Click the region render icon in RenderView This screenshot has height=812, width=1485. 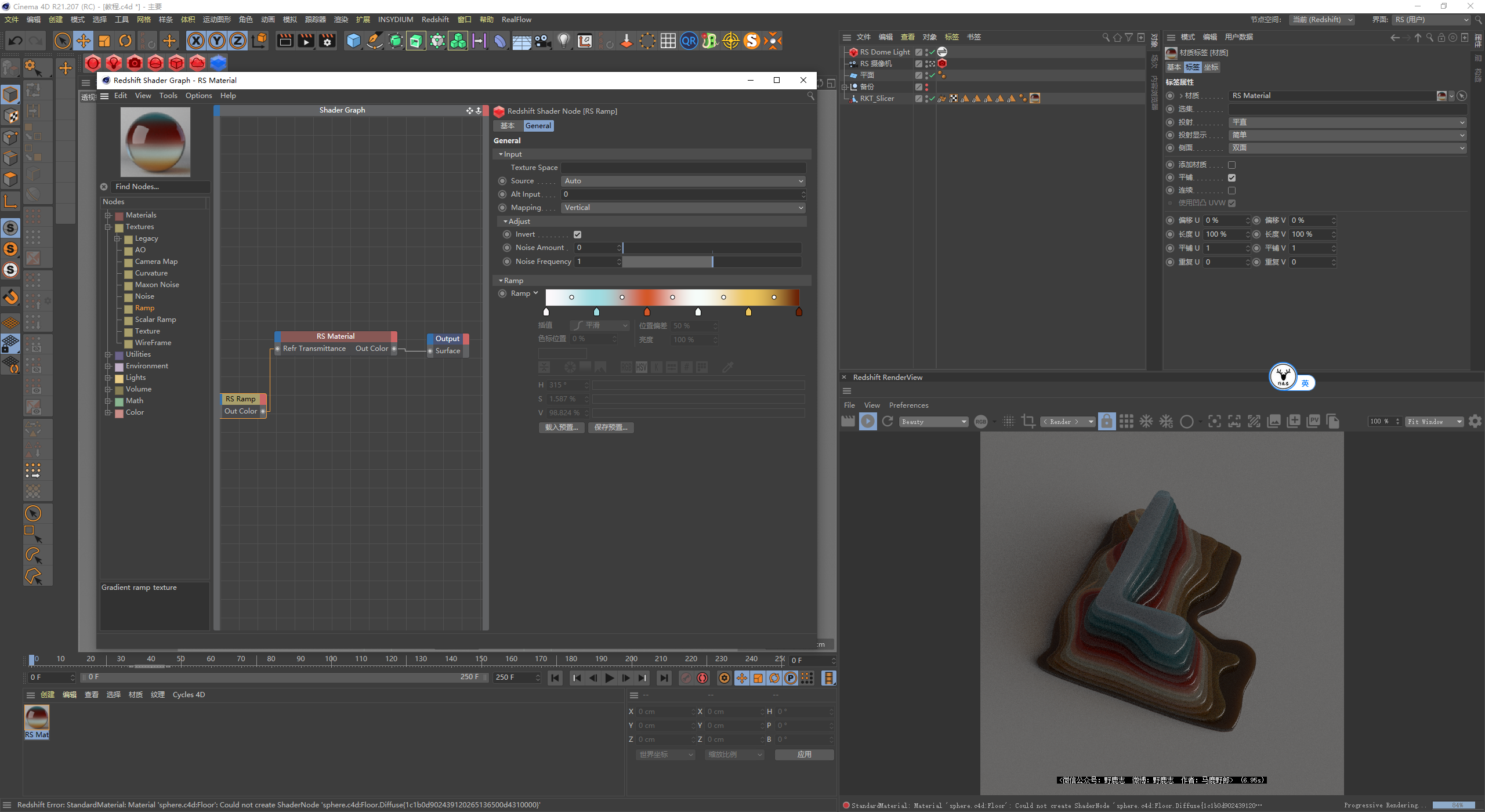tap(1029, 421)
